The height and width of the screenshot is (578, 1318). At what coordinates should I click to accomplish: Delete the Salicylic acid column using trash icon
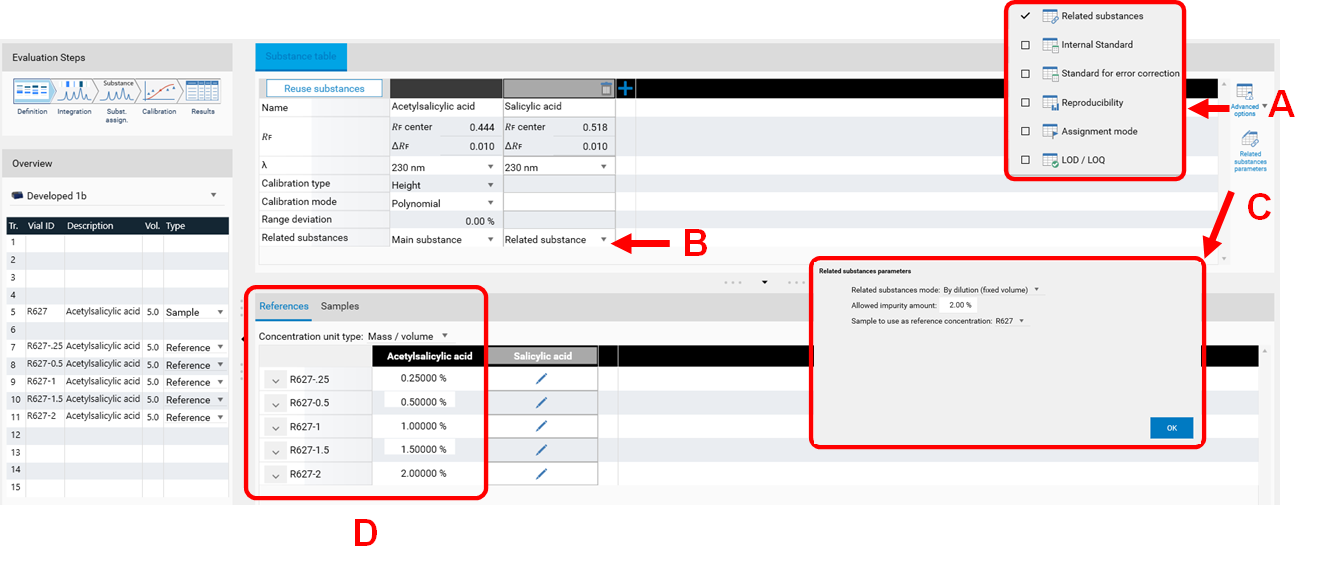[x=606, y=89]
